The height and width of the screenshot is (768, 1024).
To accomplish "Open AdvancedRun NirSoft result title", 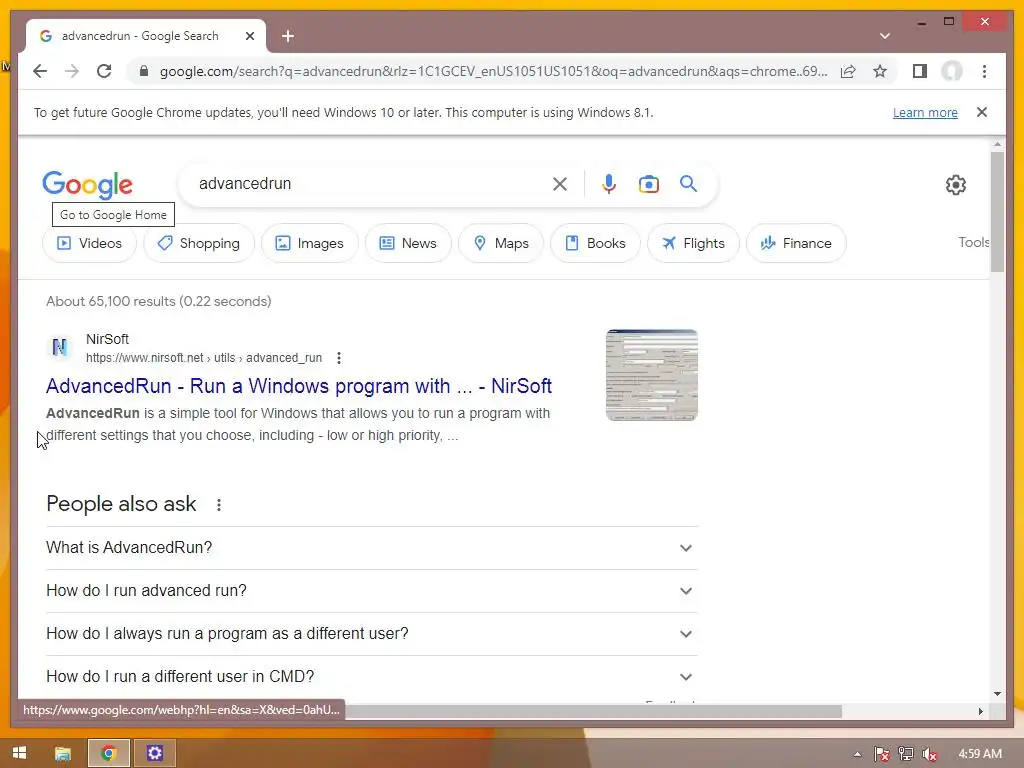I will click(x=298, y=386).
